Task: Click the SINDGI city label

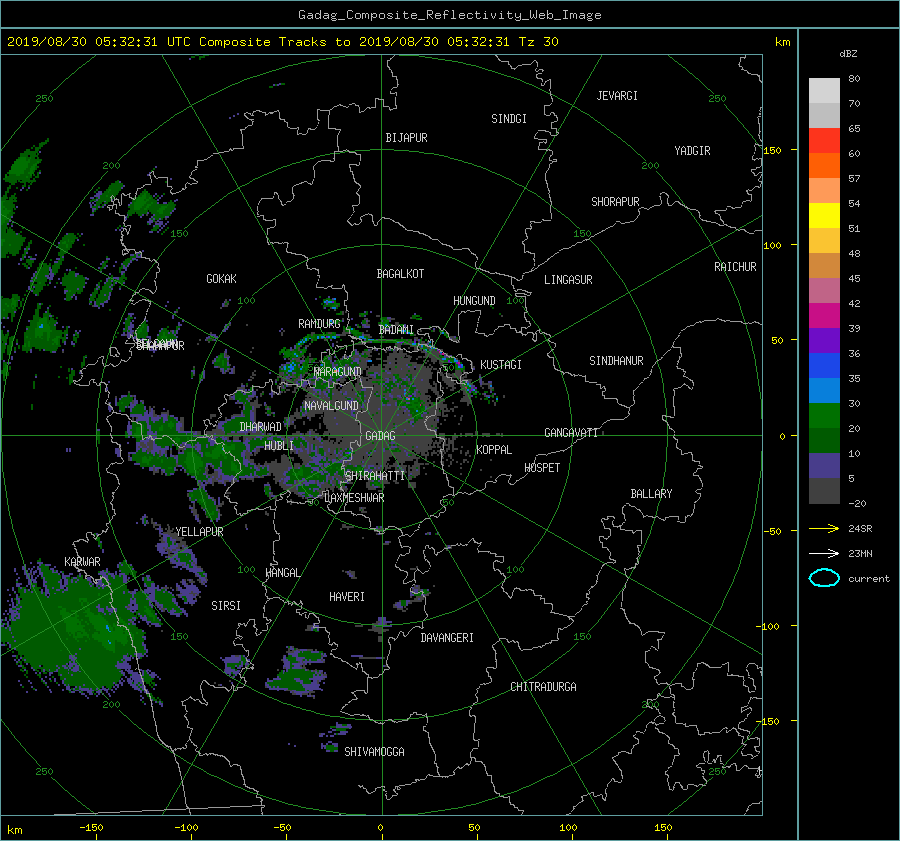Action: pos(509,119)
